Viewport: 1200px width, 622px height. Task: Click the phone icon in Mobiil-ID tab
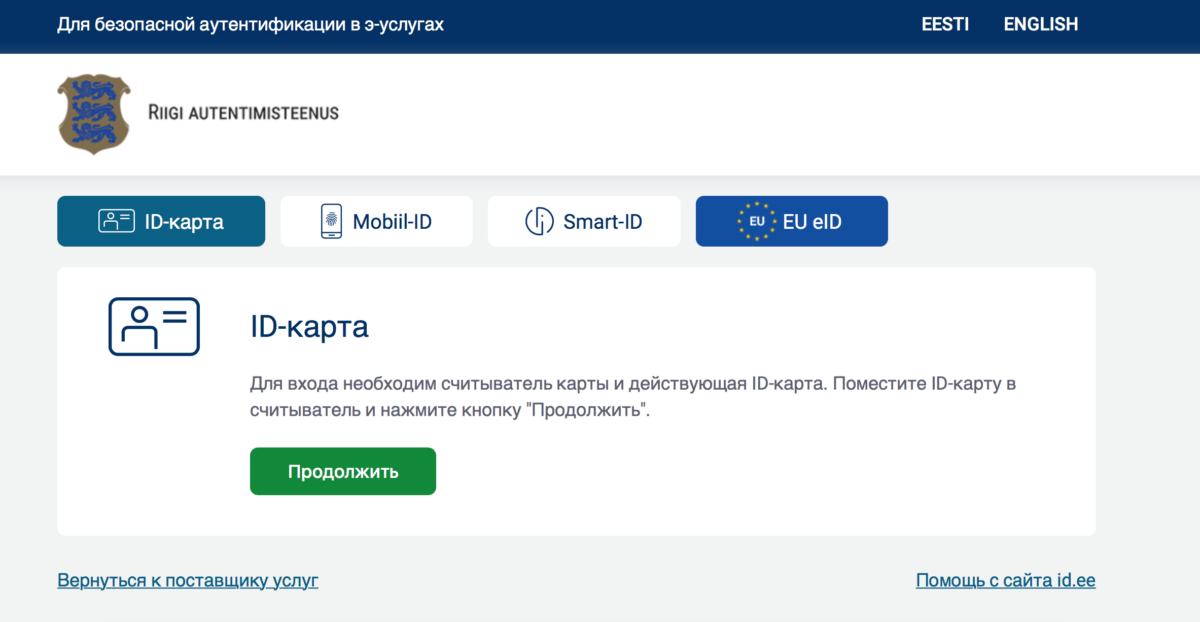tap(331, 221)
